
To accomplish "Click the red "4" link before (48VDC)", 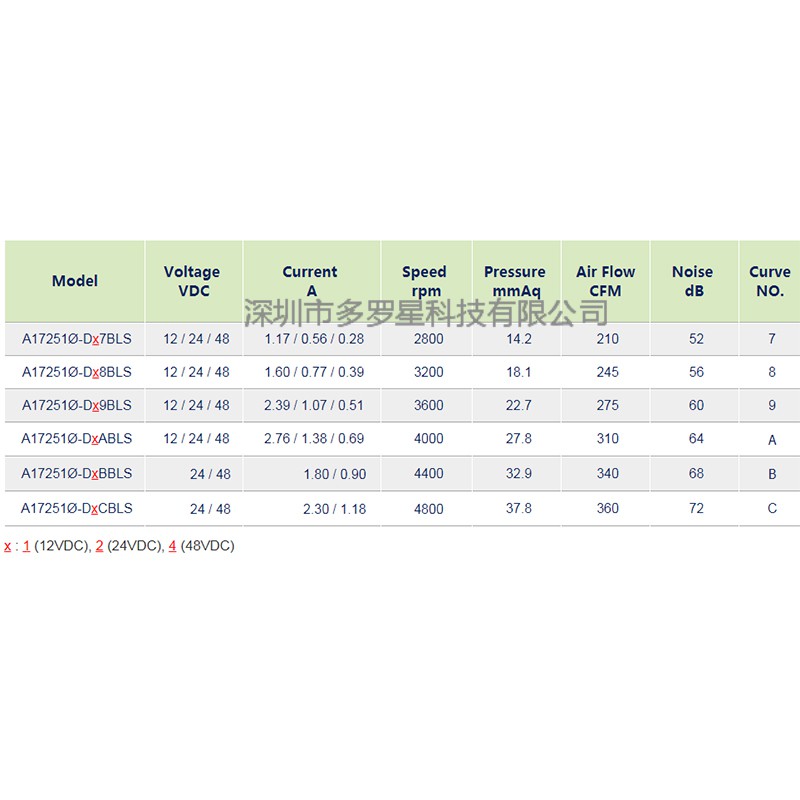I will [x=172, y=546].
